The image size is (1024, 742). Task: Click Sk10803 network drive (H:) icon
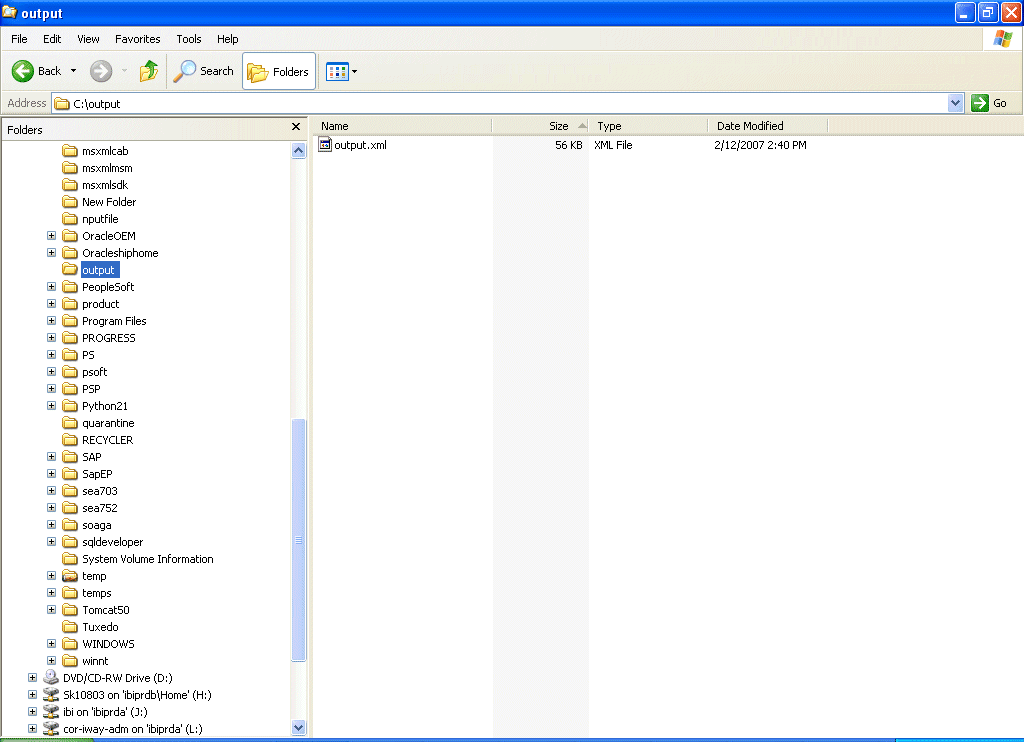click(x=51, y=694)
